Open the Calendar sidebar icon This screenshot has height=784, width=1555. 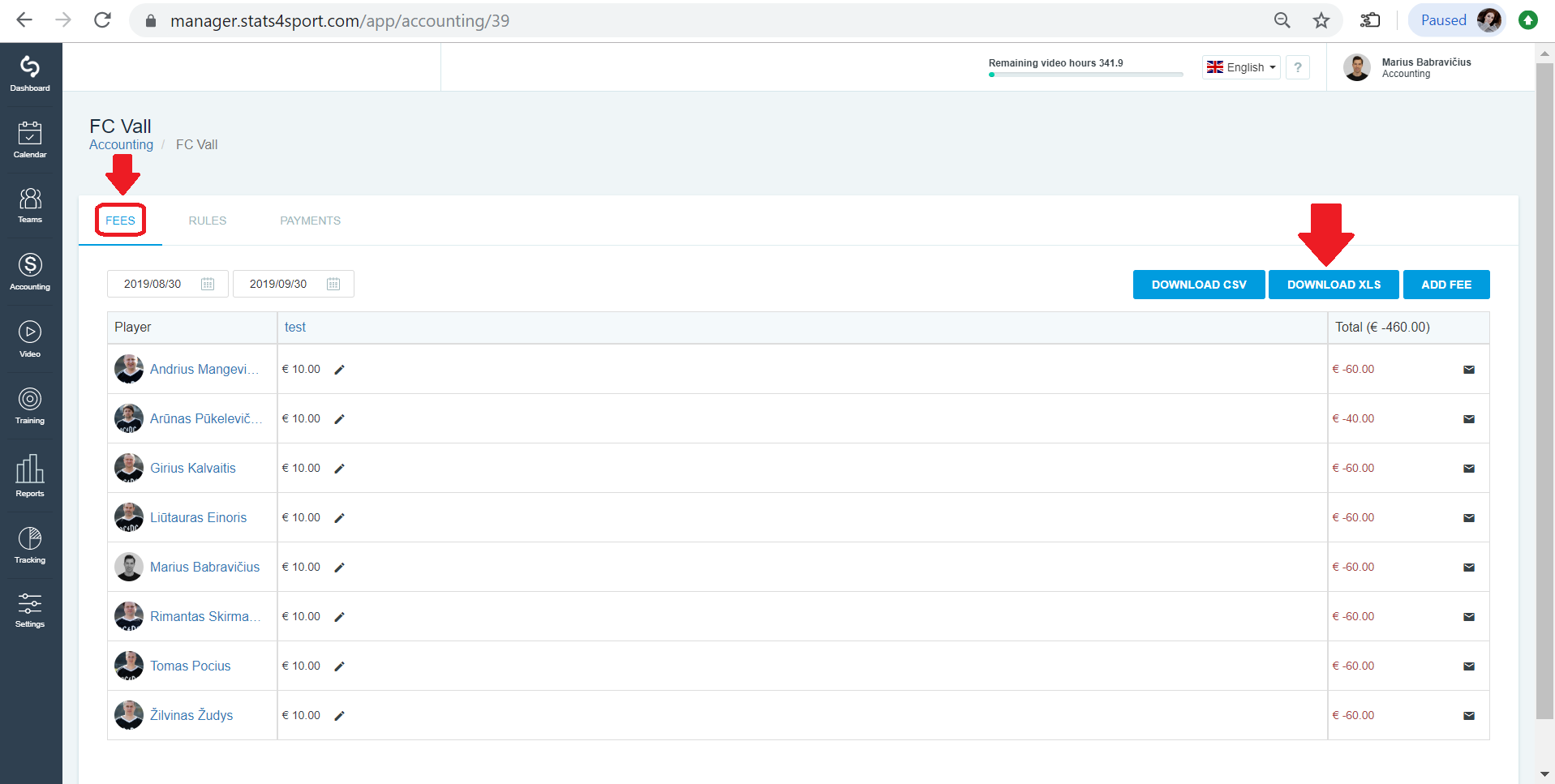pos(30,139)
